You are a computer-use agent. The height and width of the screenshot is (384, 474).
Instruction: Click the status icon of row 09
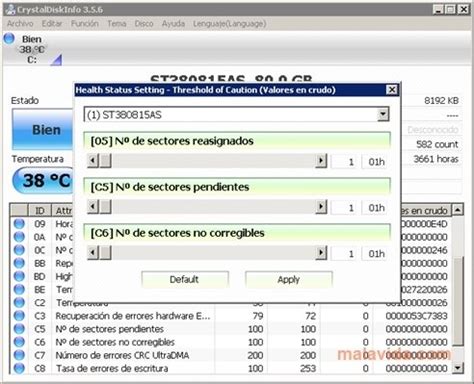[x=19, y=224]
